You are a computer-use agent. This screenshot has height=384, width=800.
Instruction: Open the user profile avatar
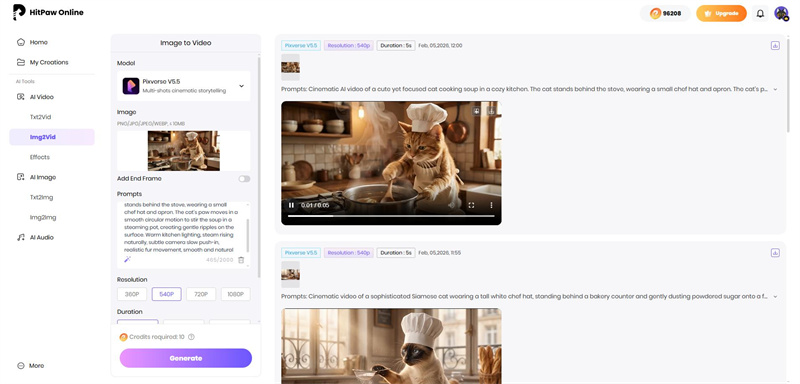tap(781, 13)
